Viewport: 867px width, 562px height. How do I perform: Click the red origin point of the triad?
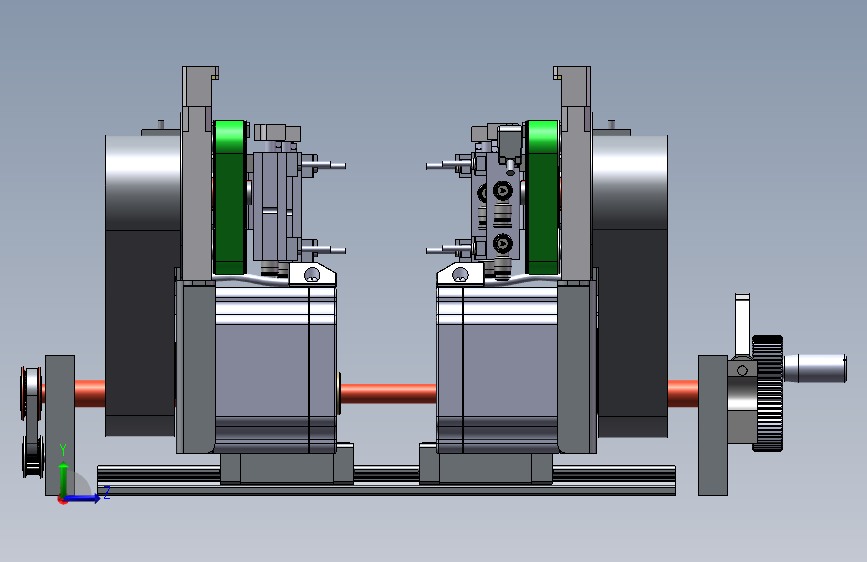click(62, 500)
